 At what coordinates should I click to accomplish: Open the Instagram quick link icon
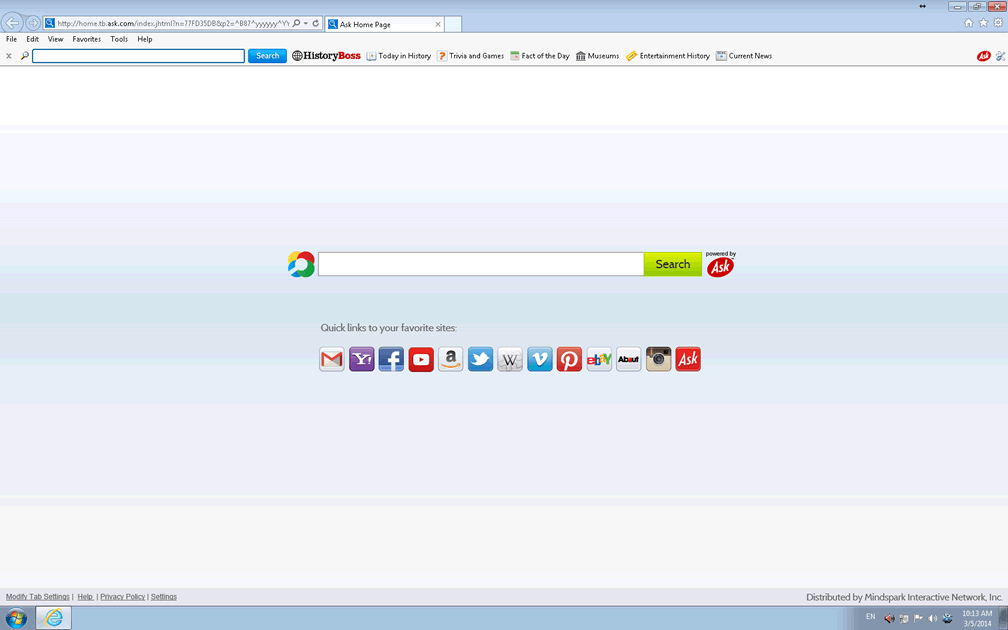(x=658, y=359)
